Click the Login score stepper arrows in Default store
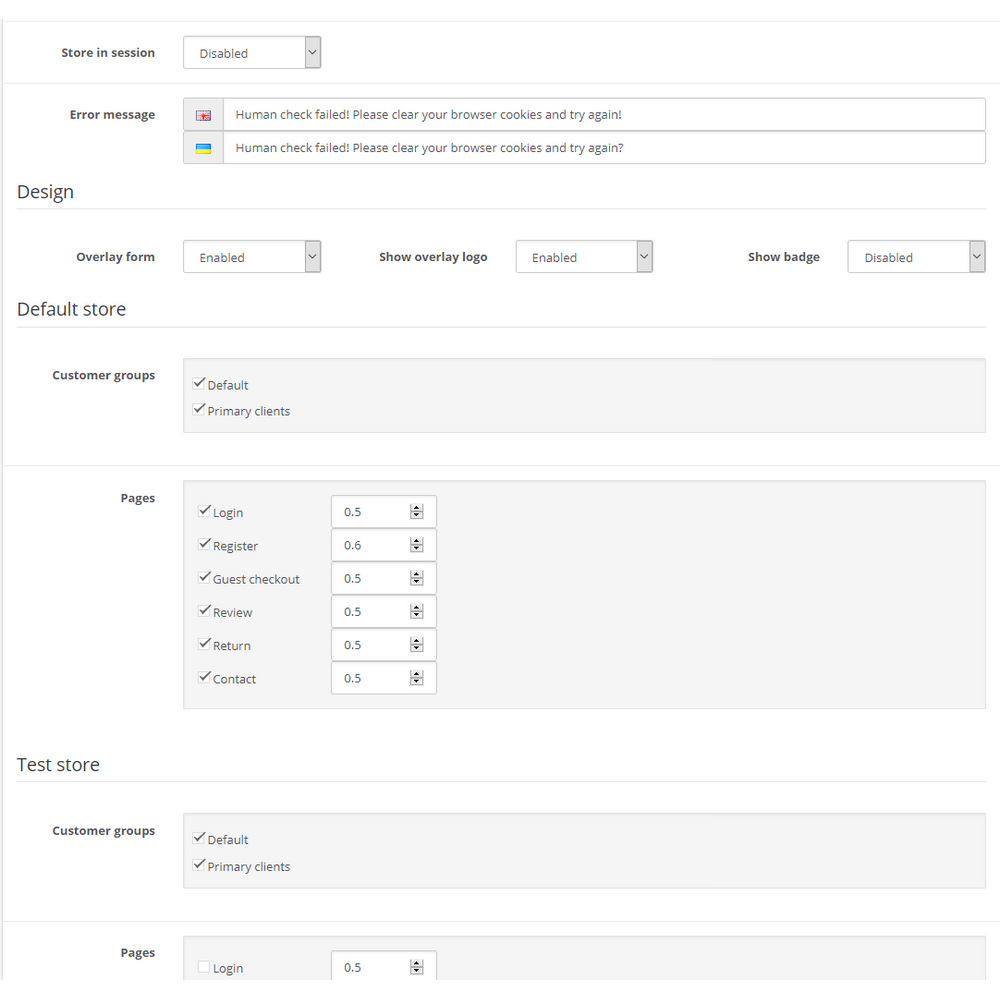 click(x=416, y=511)
